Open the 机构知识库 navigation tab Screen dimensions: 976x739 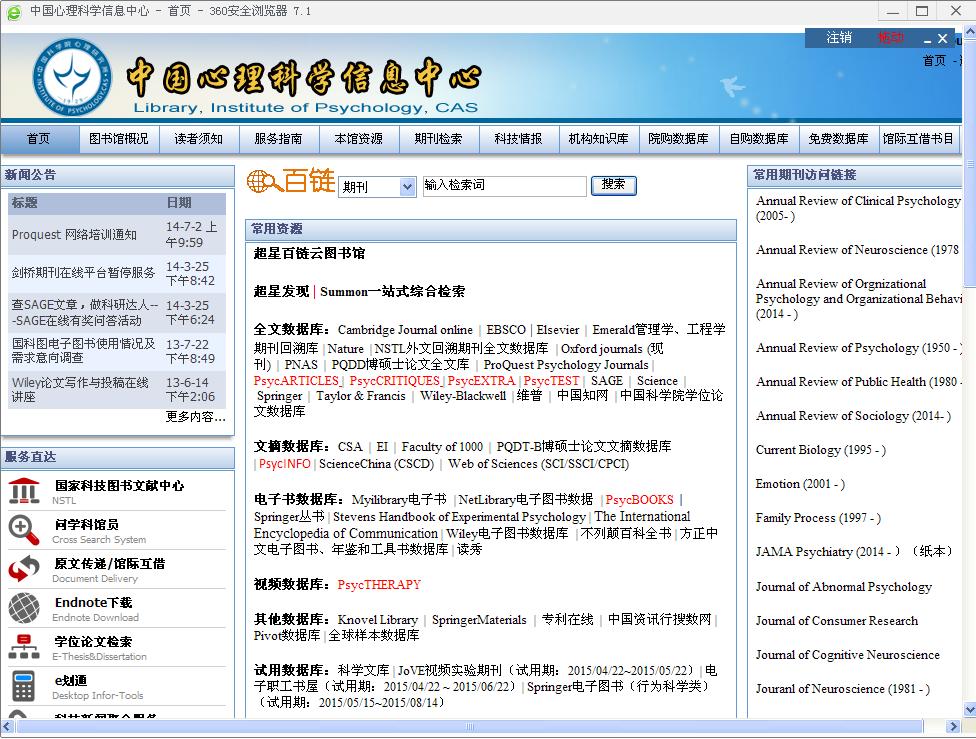(x=599, y=139)
